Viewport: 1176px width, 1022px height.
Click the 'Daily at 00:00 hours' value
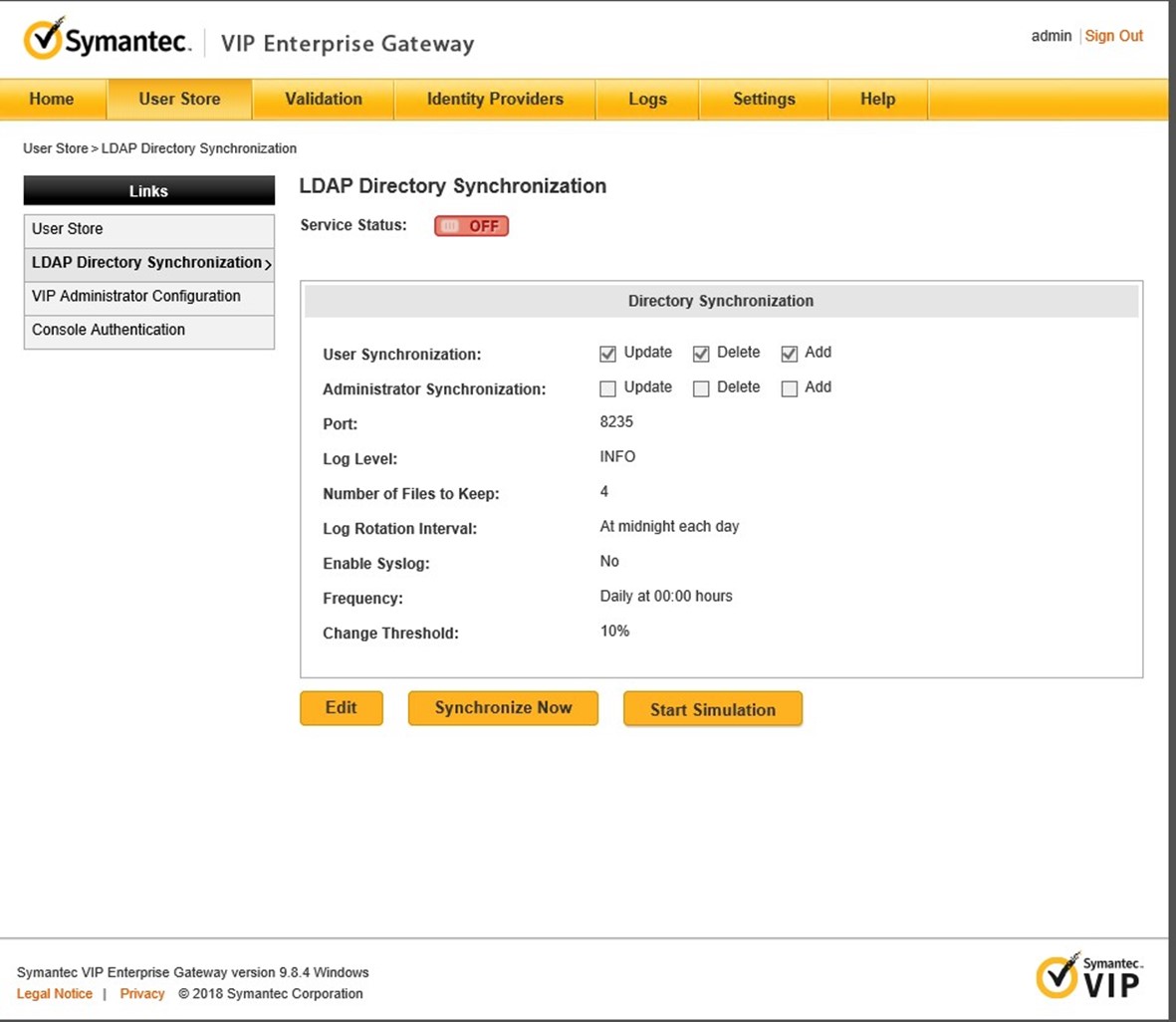[x=666, y=597]
